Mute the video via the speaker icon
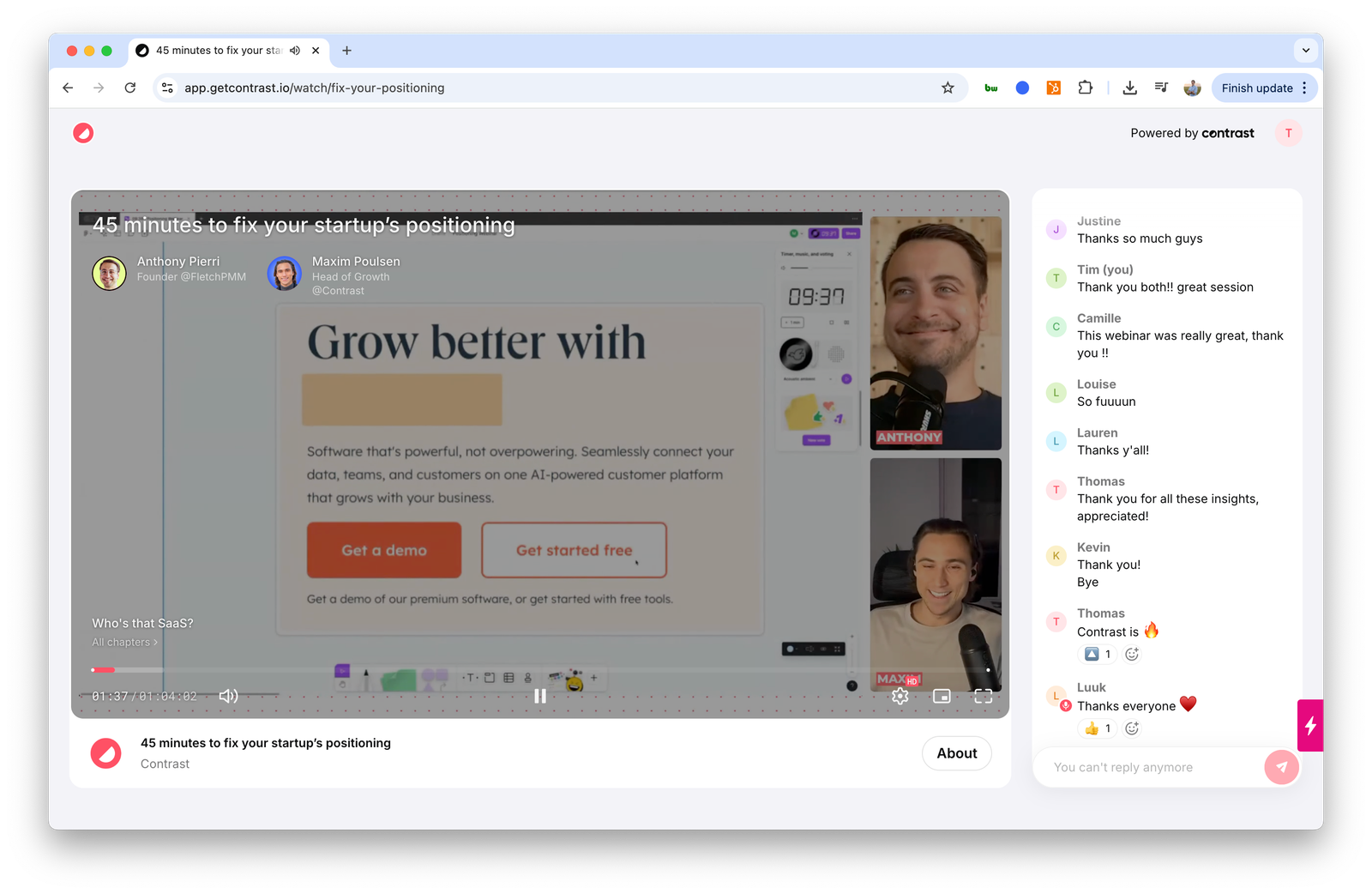The height and width of the screenshot is (894, 1372). 227,696
